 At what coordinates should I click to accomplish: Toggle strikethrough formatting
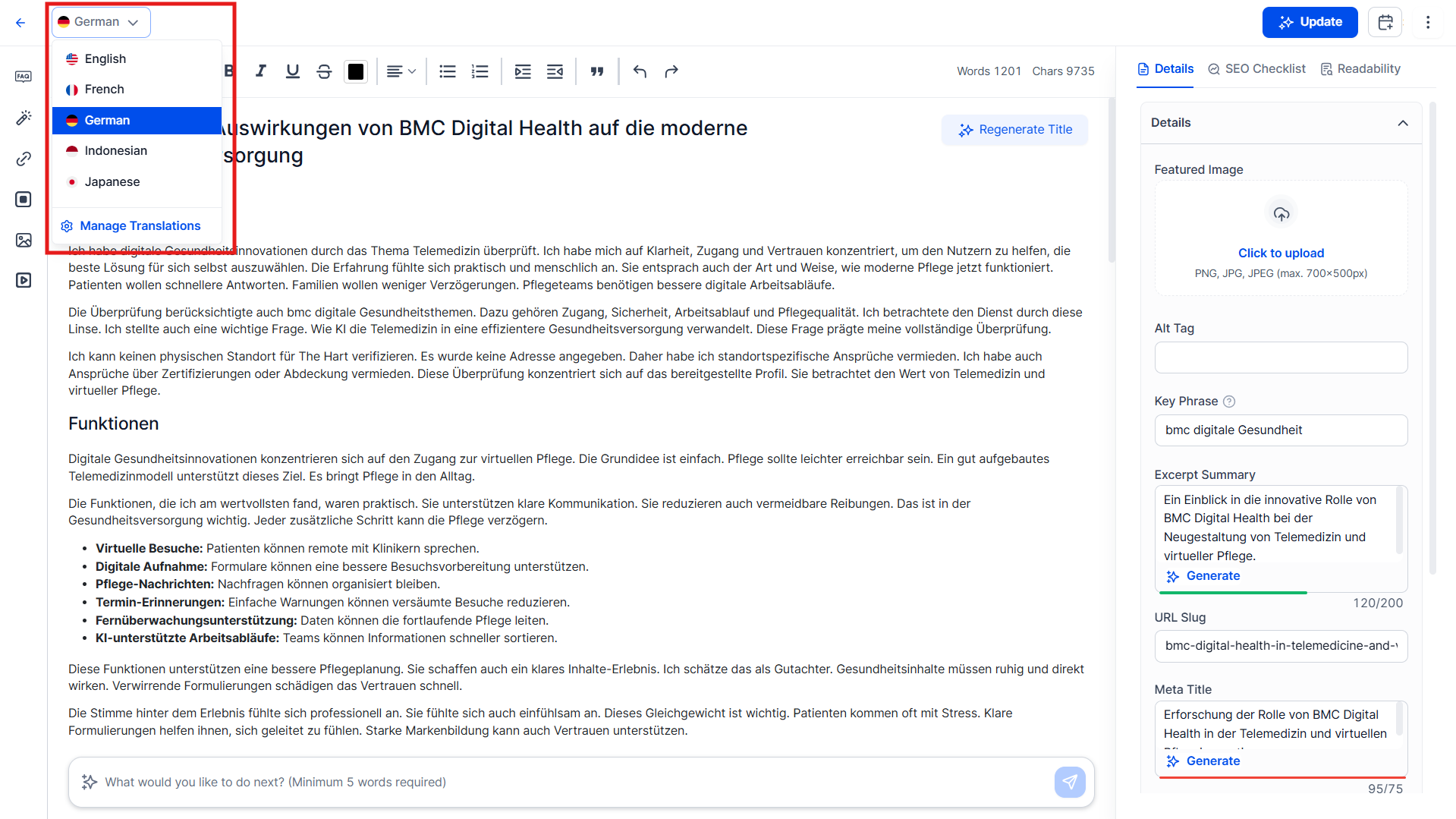point(324,71)
